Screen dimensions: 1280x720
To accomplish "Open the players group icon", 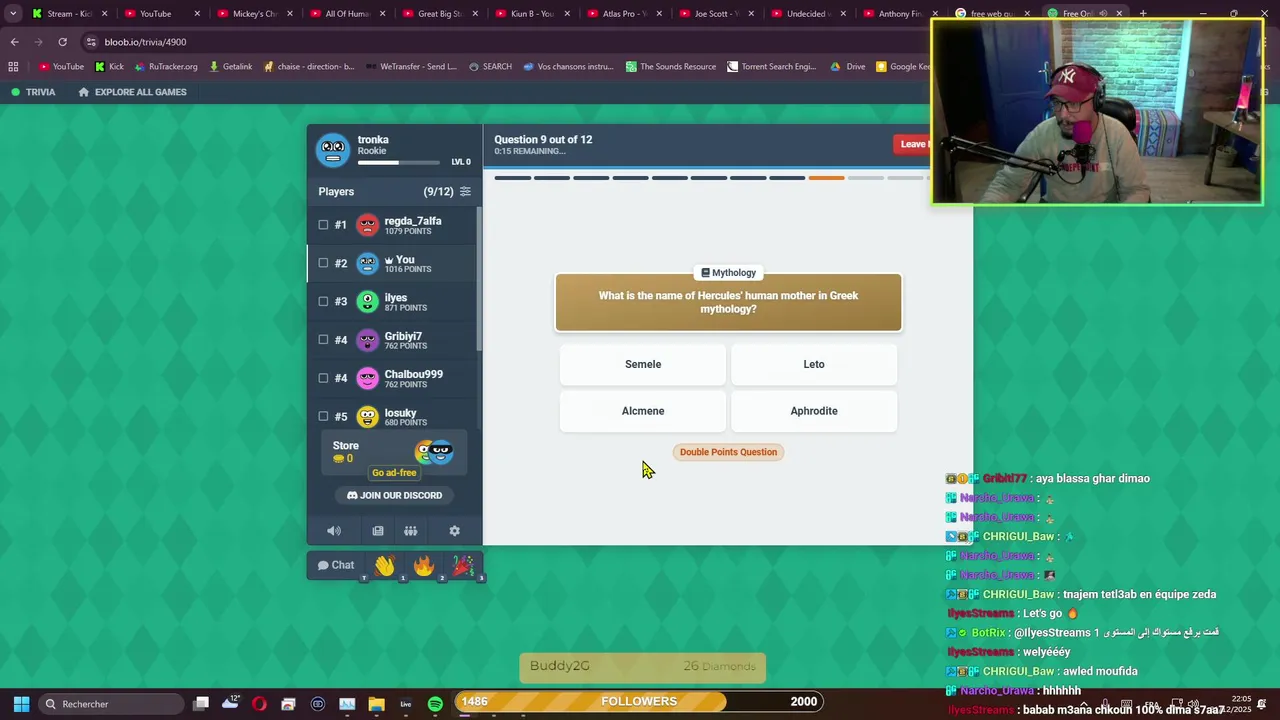I will [411, 531].
